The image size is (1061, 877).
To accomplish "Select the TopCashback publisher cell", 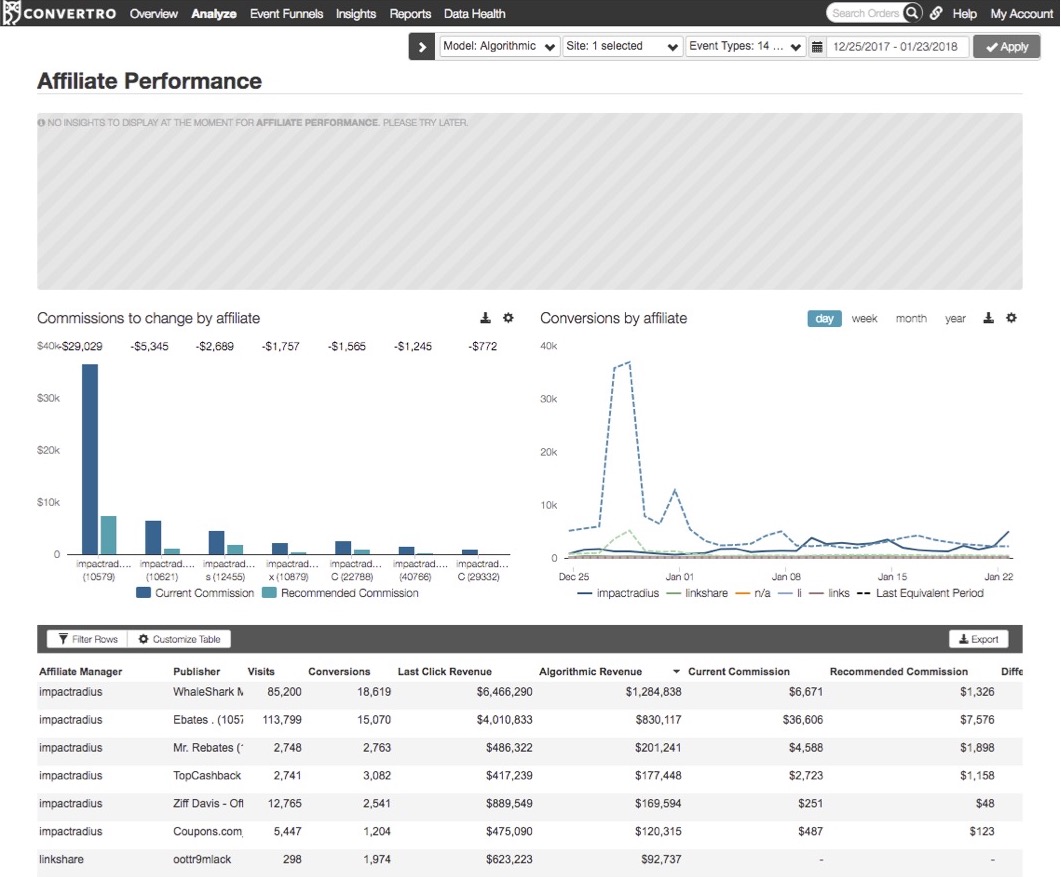I will click(x=207, y=775).
